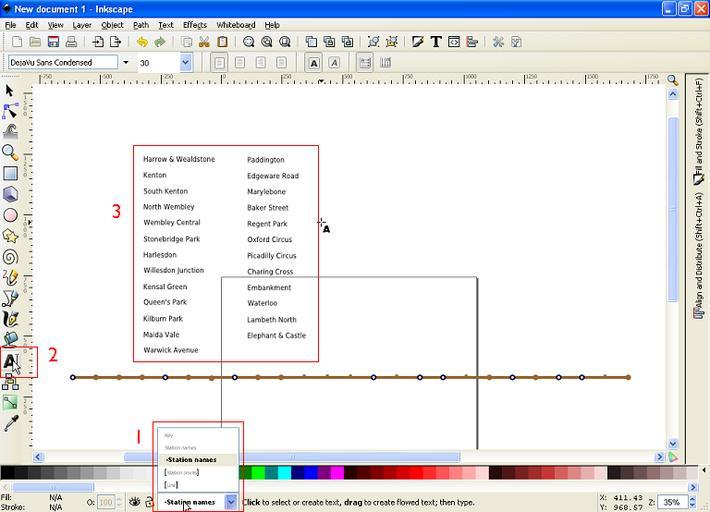Toggle italic text style button

(334, 62)
